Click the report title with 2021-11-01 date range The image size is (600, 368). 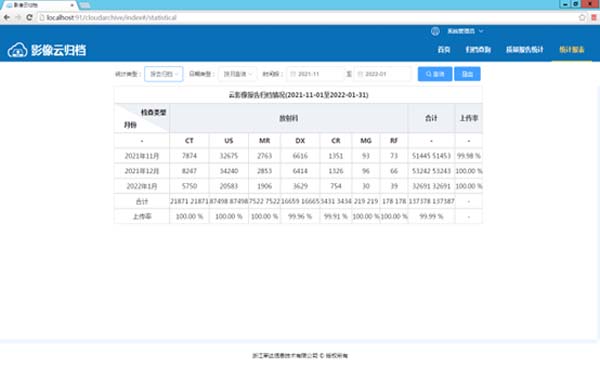pos(298,95)
